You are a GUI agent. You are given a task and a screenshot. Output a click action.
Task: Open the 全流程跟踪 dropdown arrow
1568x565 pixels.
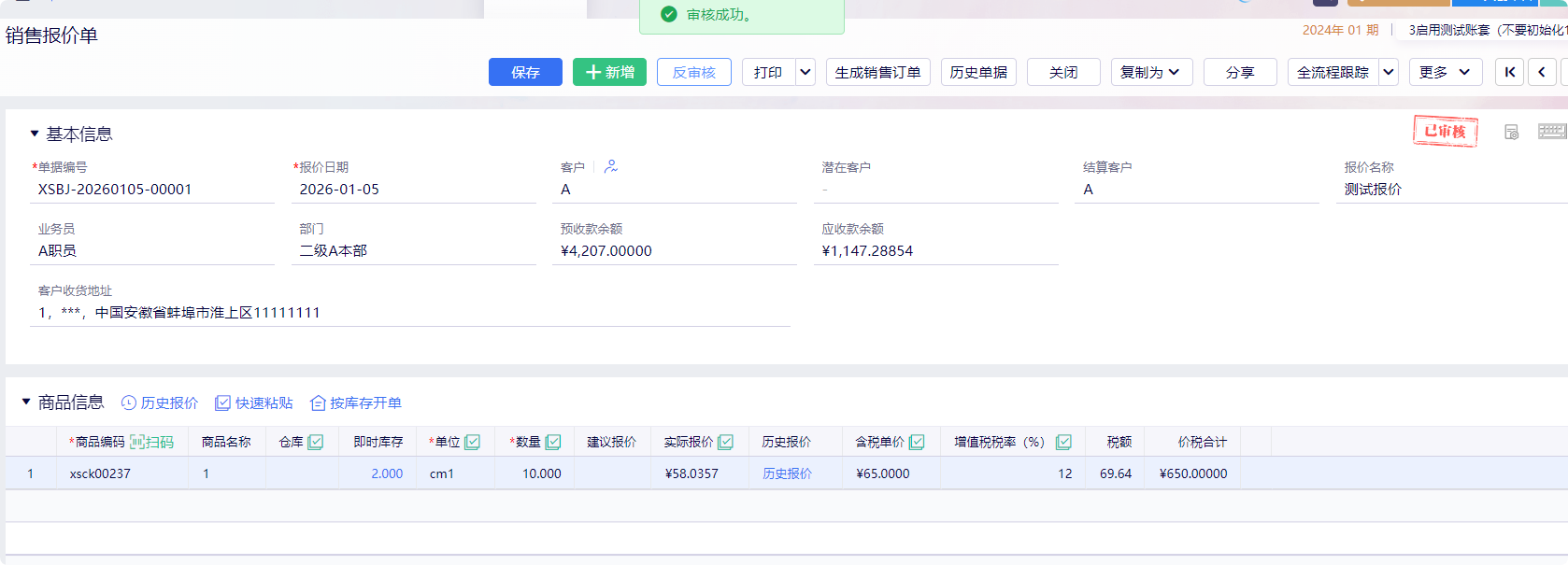1389,72
